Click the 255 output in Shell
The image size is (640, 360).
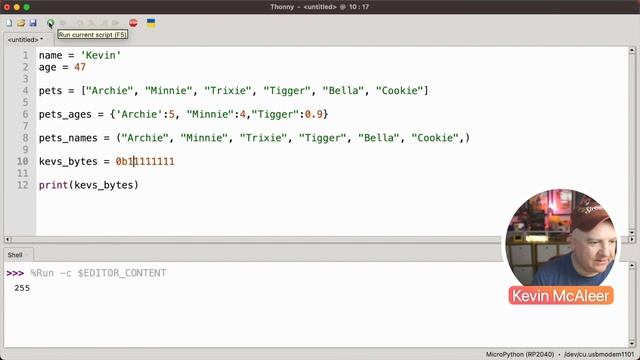click(x=22, y=288)
